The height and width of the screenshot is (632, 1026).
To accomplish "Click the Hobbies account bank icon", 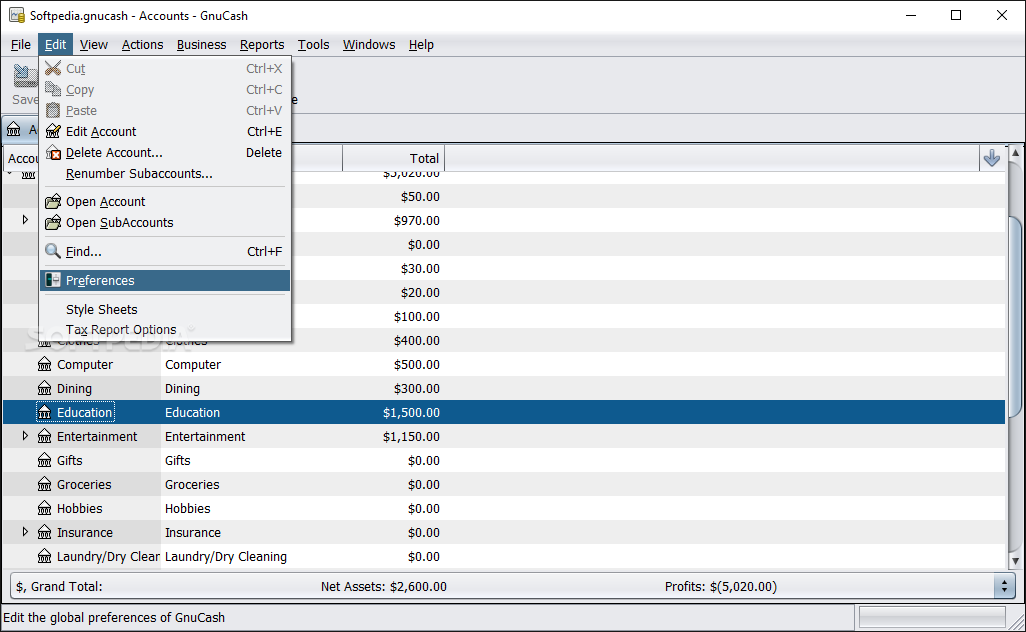I will (44, 508).
